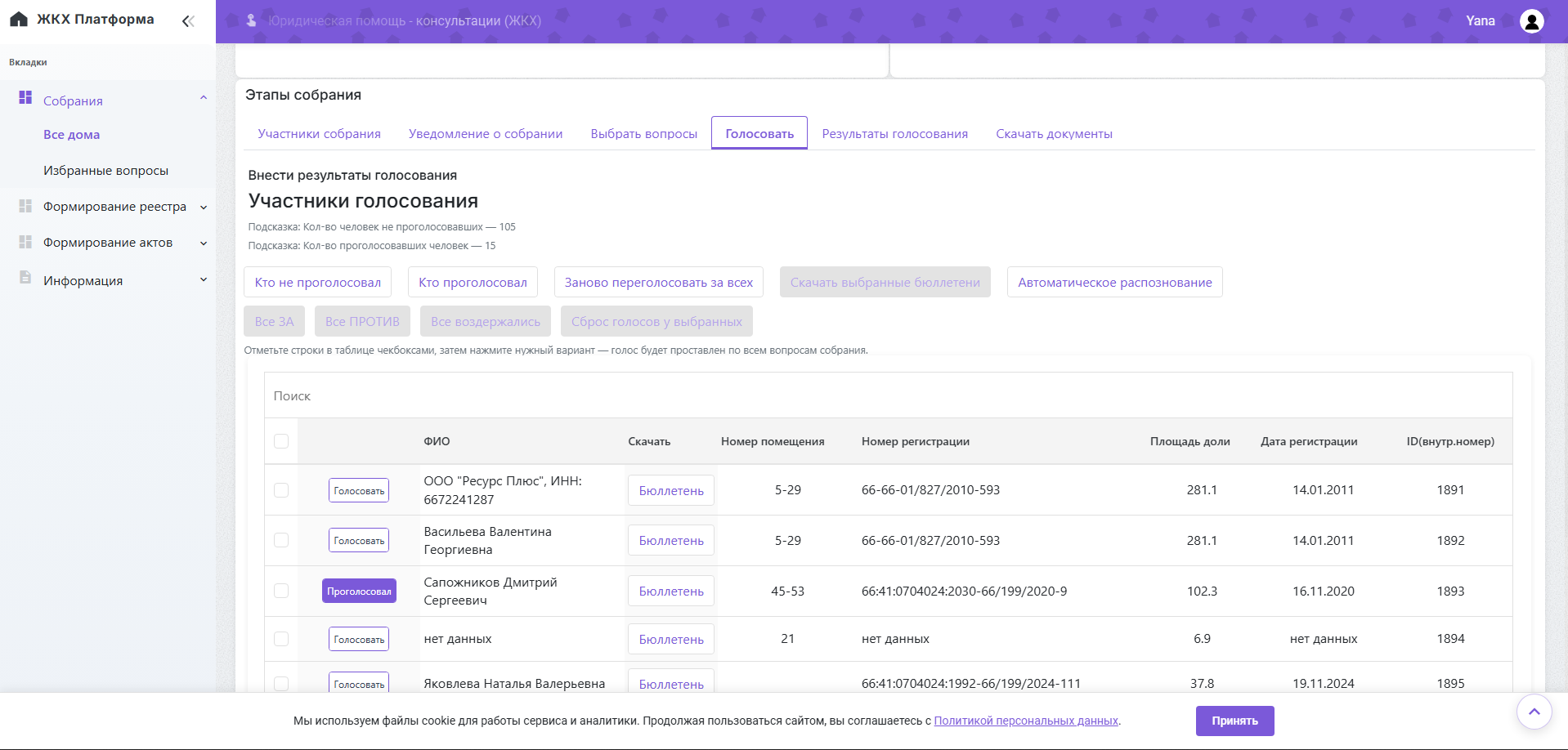Click the ФИО column header
1568x750 pixels.
click(x=437, y=441)
